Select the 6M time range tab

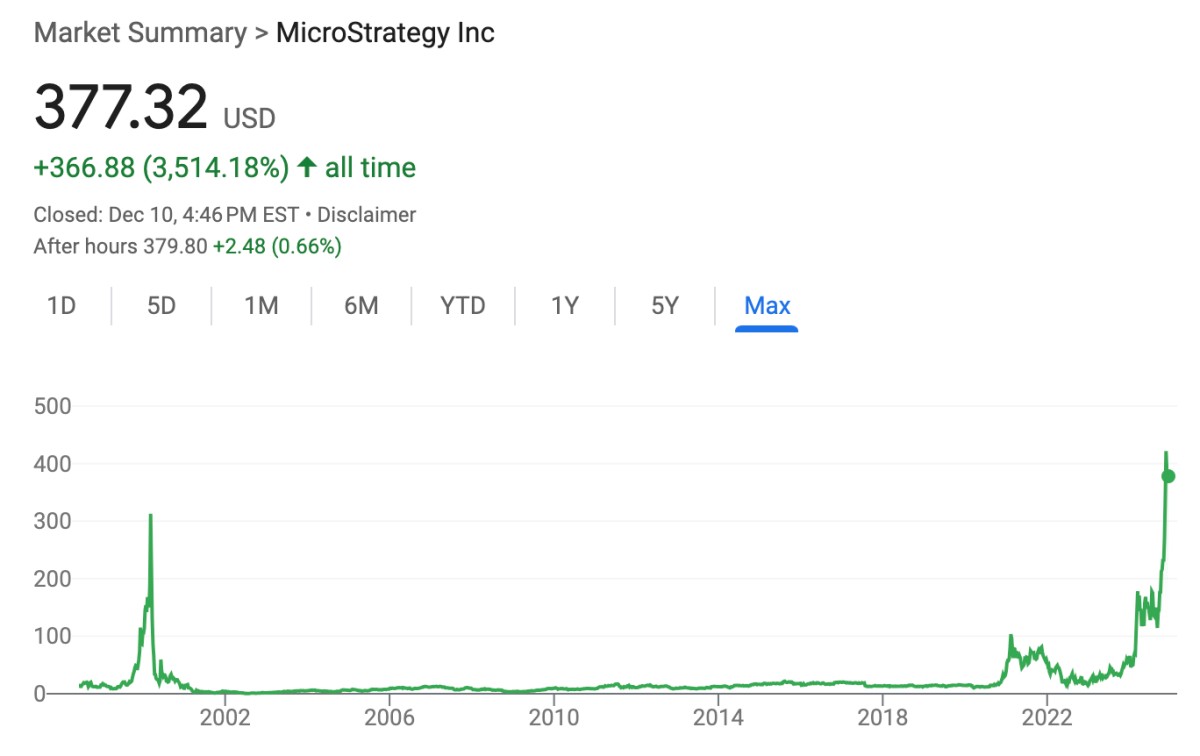pos(361,306)
